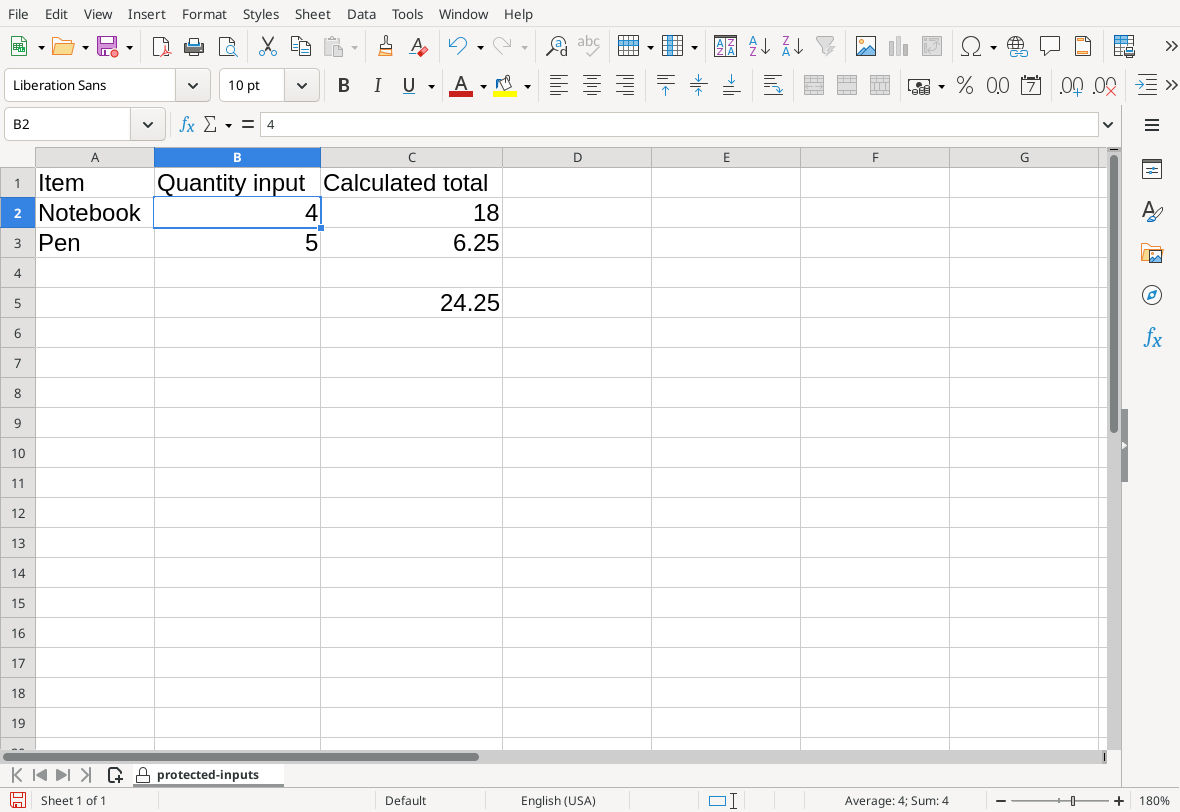Open Find and Replace

pyautogui.click(x=557, y=47)
